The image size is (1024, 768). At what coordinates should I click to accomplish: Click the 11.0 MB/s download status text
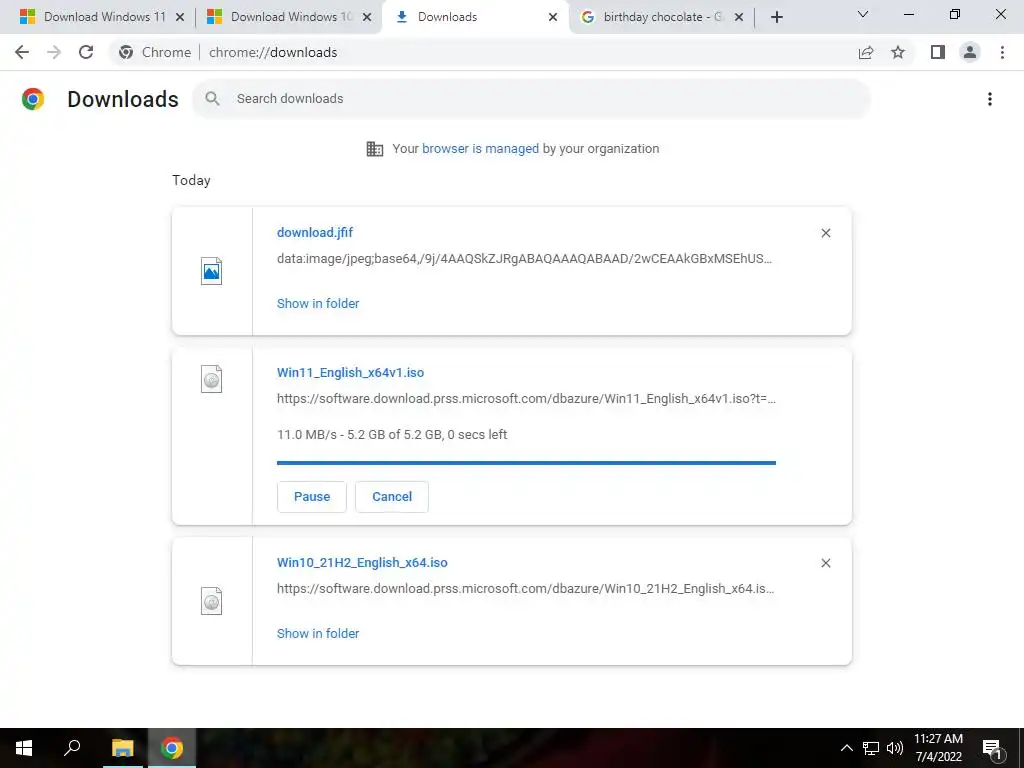pos(392,434)
